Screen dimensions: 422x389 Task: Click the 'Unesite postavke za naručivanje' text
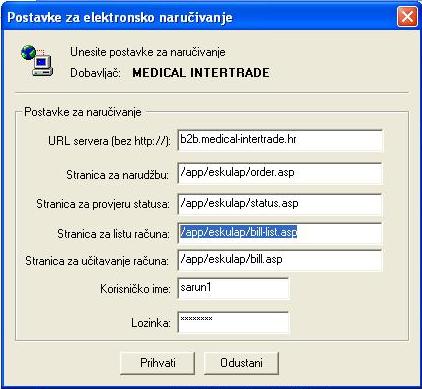point(148,52)
